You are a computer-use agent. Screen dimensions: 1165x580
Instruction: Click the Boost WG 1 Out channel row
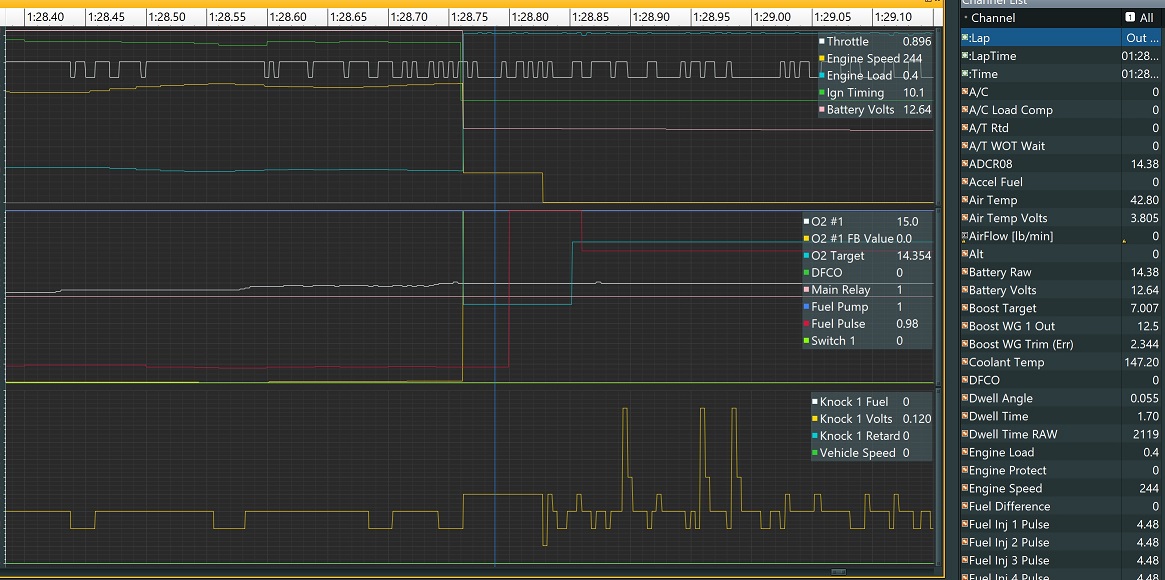(x=1062, y=326)
